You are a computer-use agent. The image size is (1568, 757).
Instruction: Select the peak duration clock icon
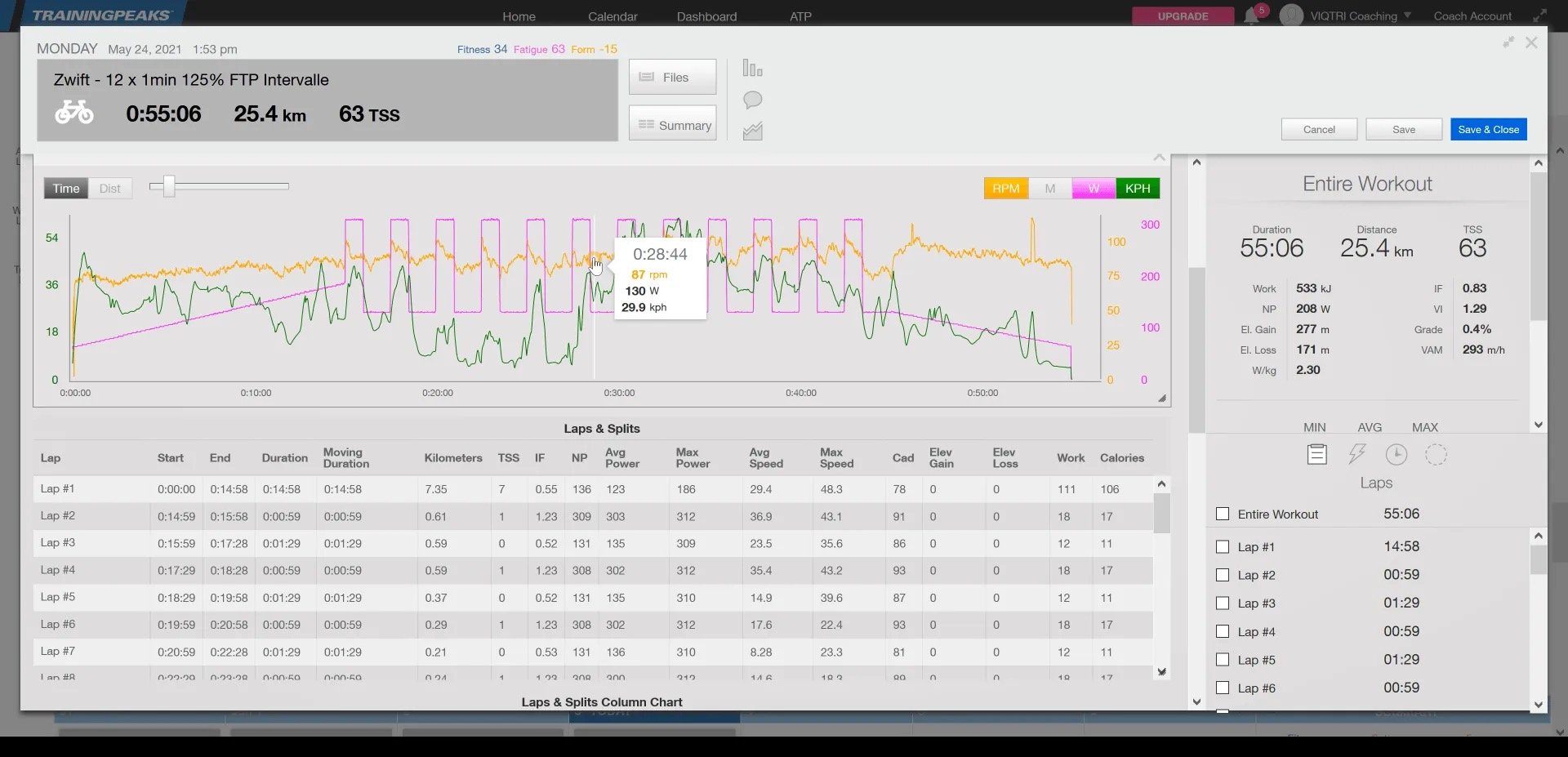pyautogui.click(x=1396, y=454)
